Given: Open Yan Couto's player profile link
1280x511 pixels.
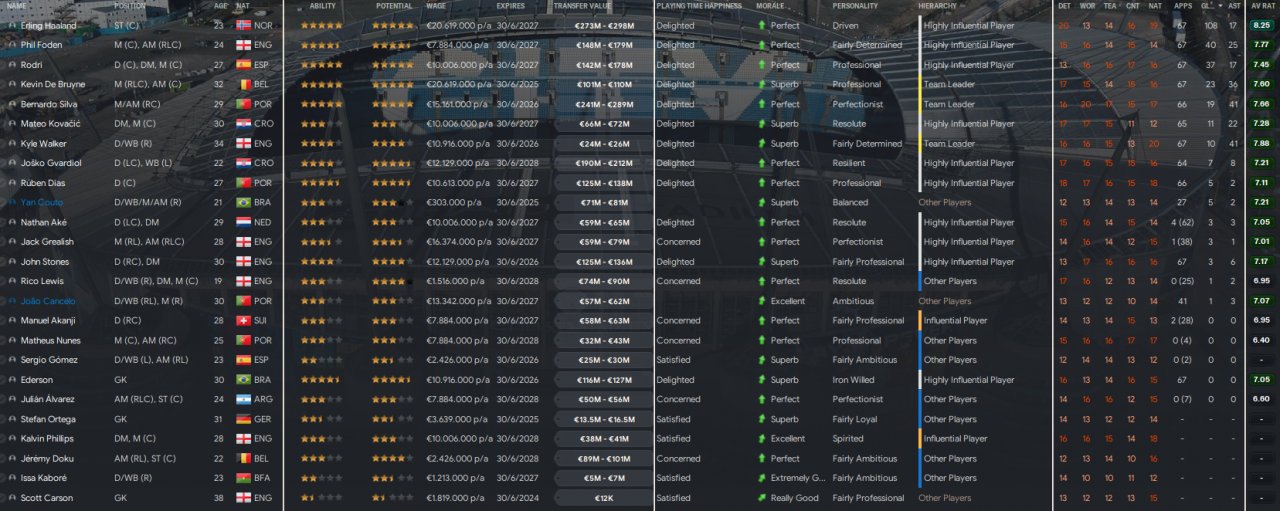Looking at the screenshot, I should pos(42,202).
